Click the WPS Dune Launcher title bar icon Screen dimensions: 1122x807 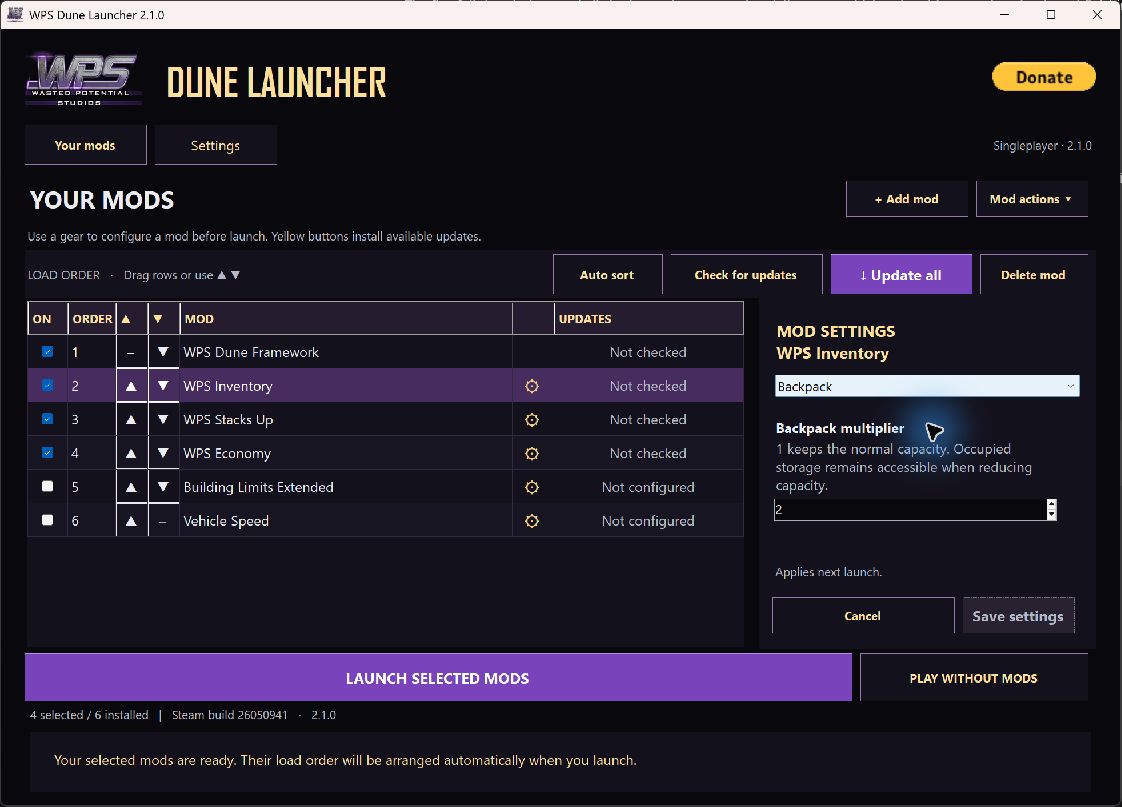pyautogui.click(x=14, y=14)
